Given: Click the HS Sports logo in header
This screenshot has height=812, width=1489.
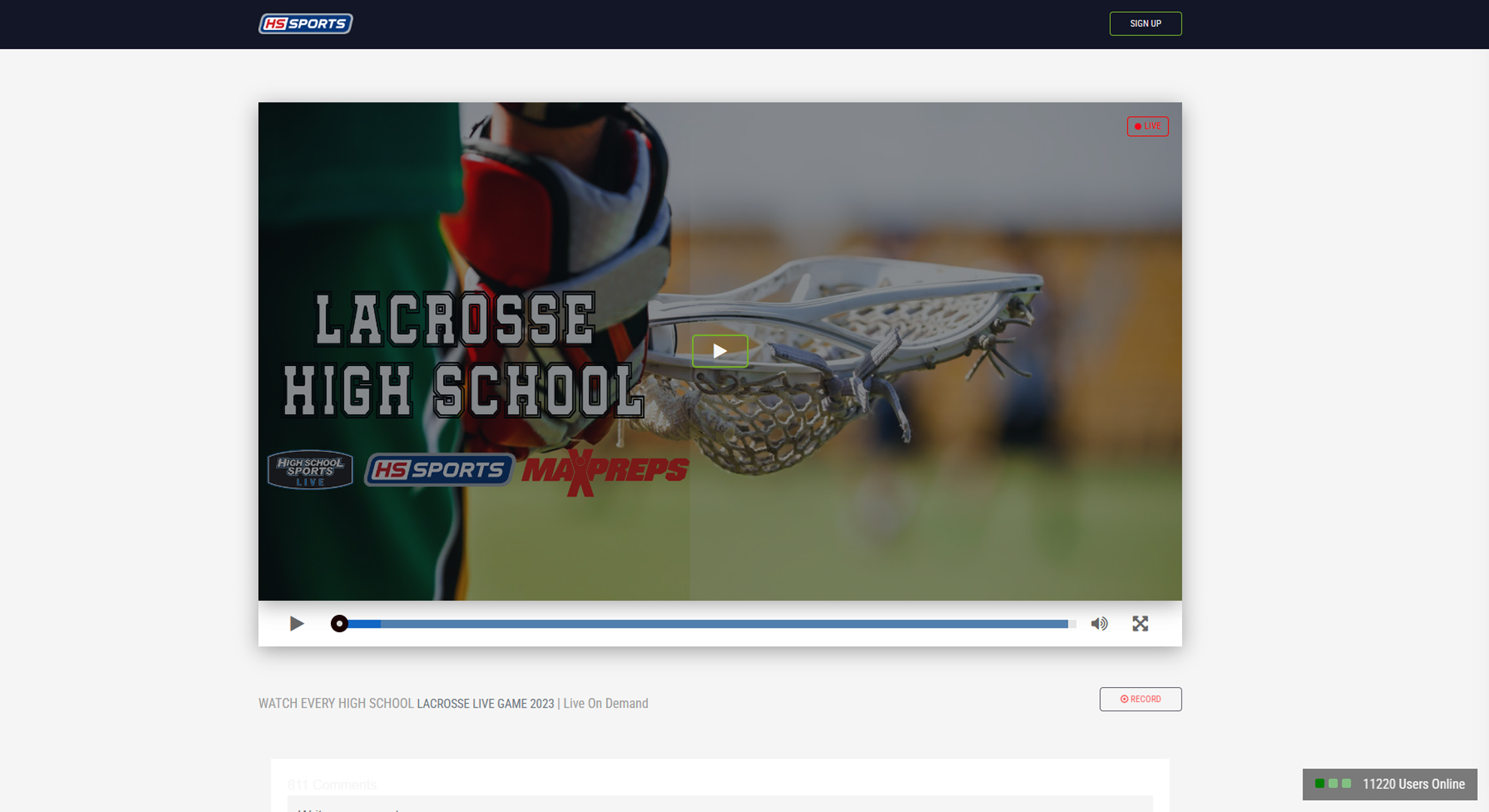Looking at the screenshot, I should 305,23.
